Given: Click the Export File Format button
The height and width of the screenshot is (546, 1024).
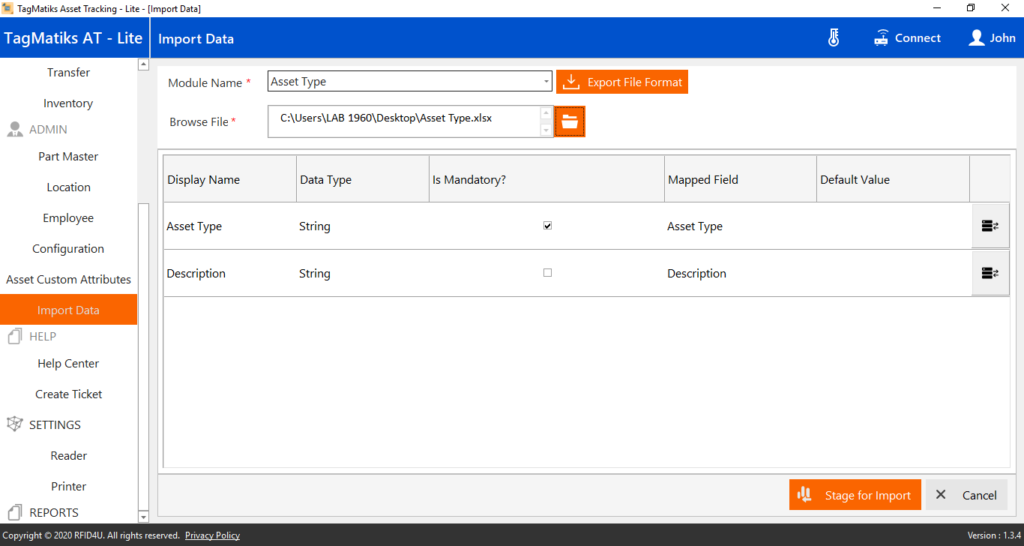Looking at the screenshot, I should pos(622,82).
